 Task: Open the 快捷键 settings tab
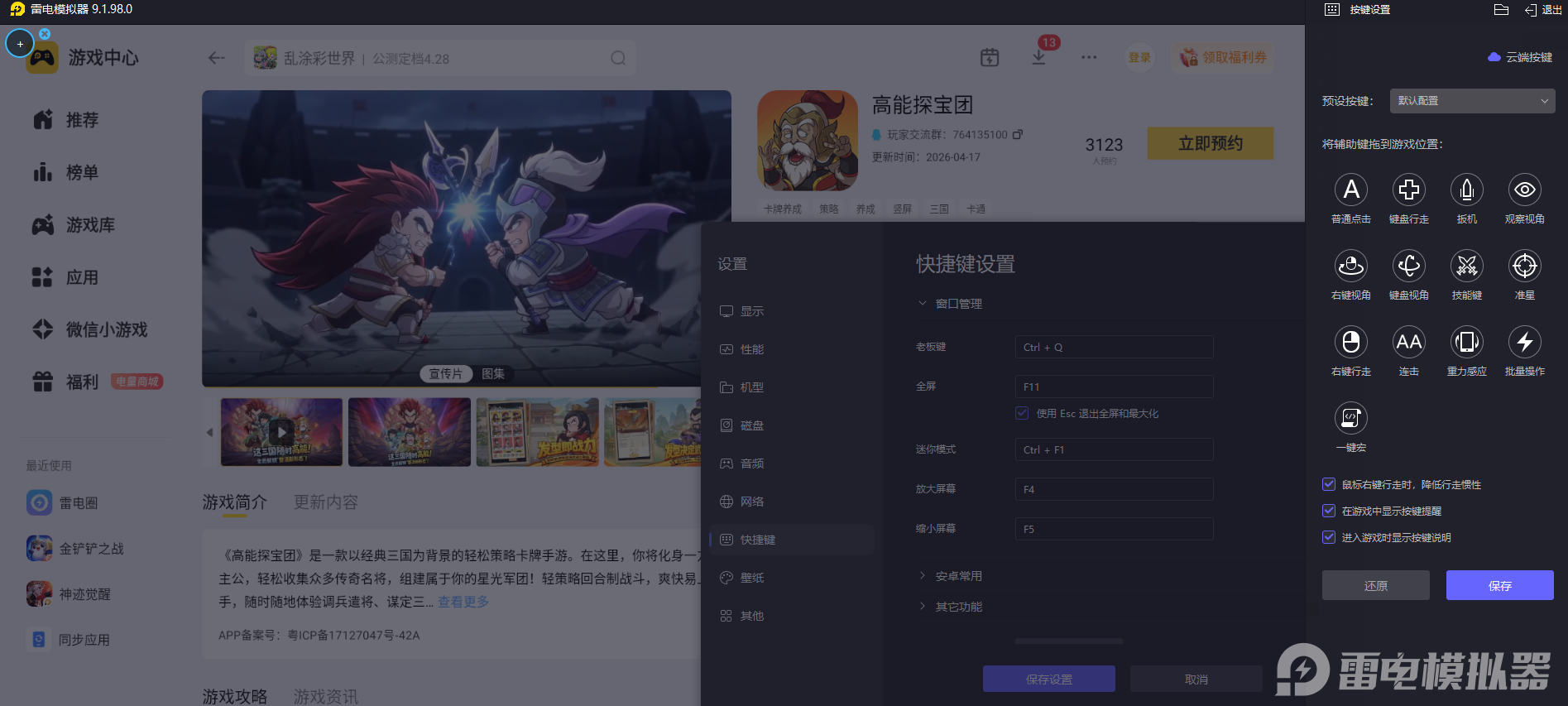point(792,540)
